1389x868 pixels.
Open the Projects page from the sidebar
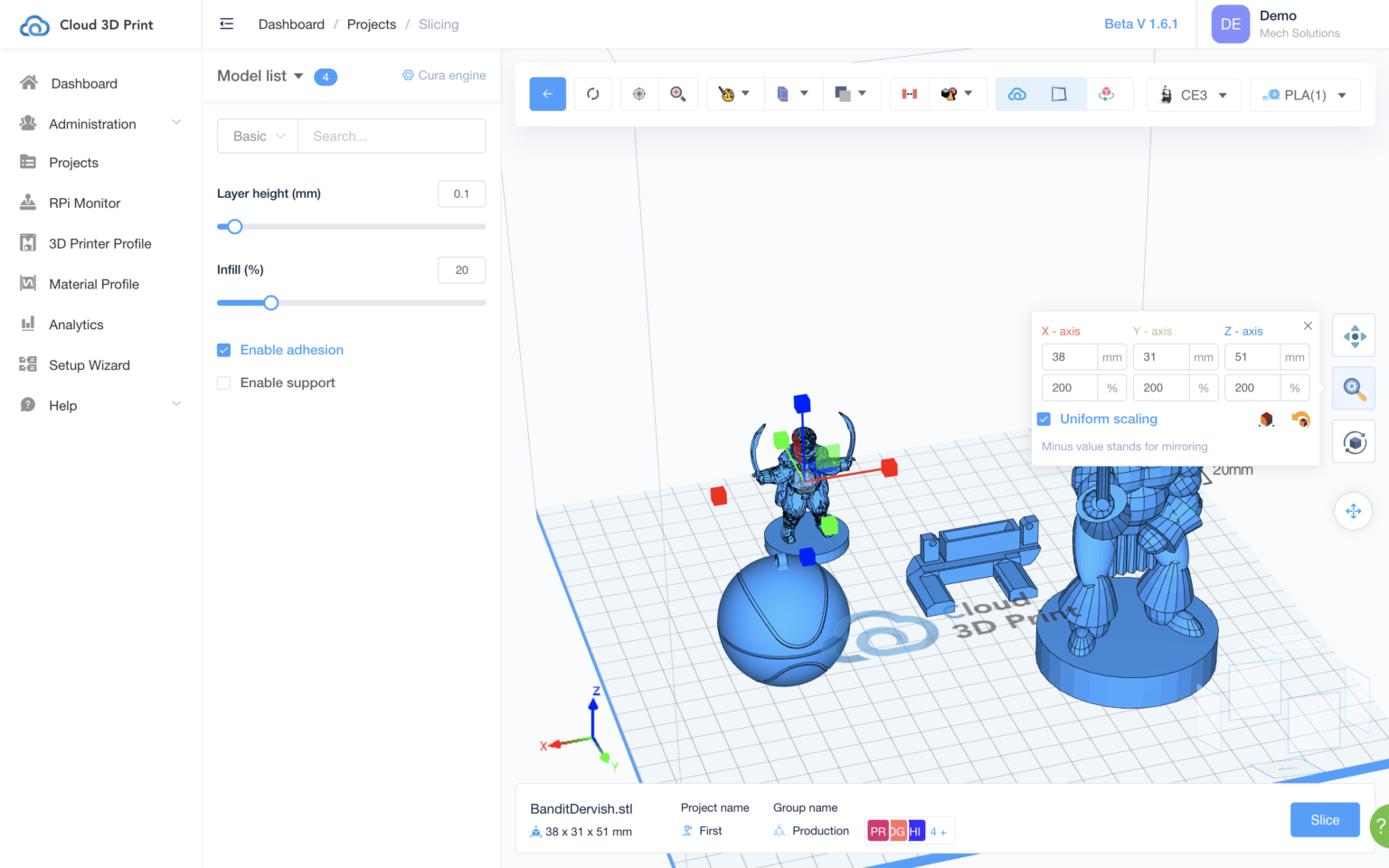coord(73,162)
